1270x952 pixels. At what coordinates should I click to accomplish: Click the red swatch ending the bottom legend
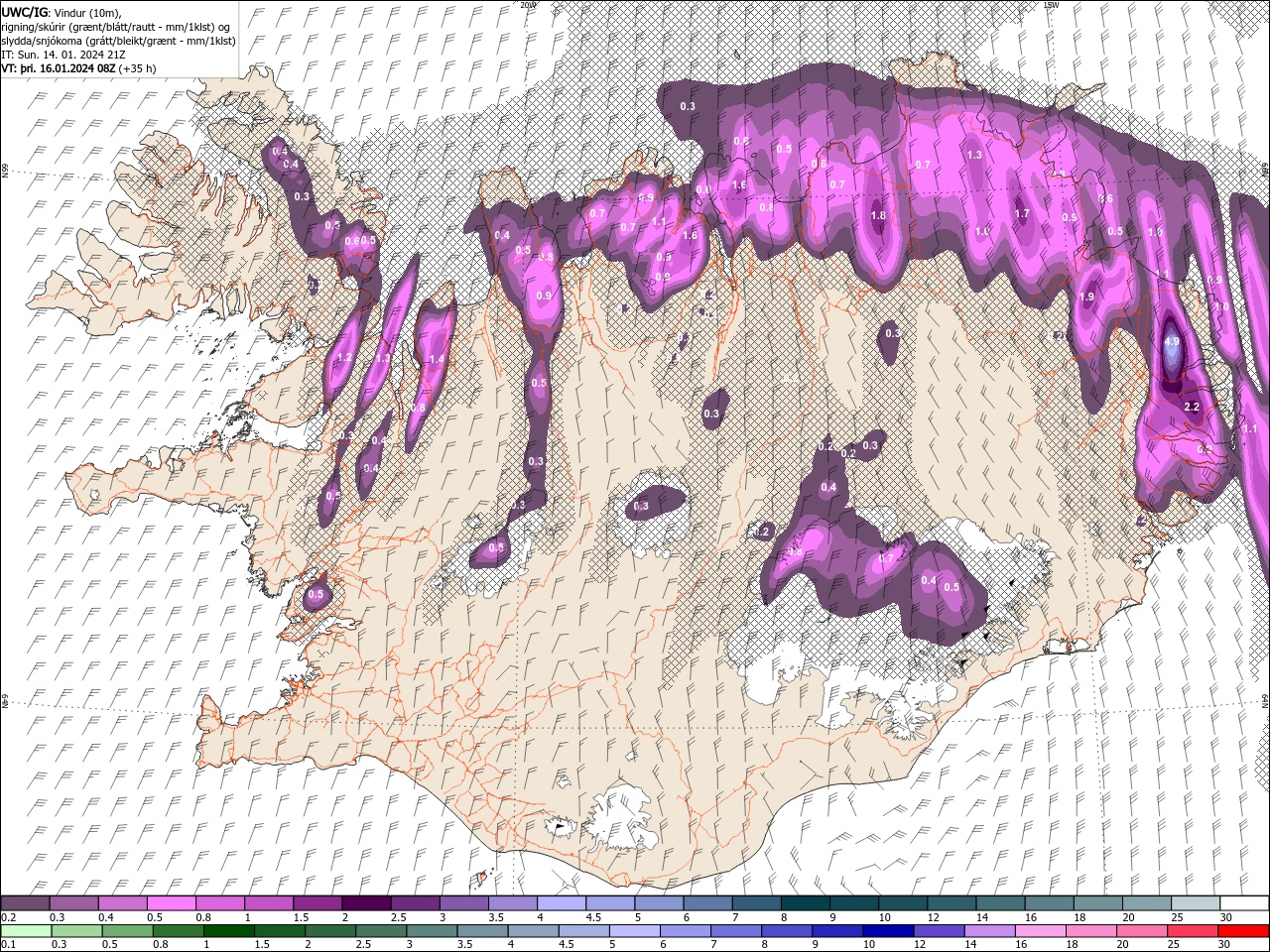pos(1244,931)
